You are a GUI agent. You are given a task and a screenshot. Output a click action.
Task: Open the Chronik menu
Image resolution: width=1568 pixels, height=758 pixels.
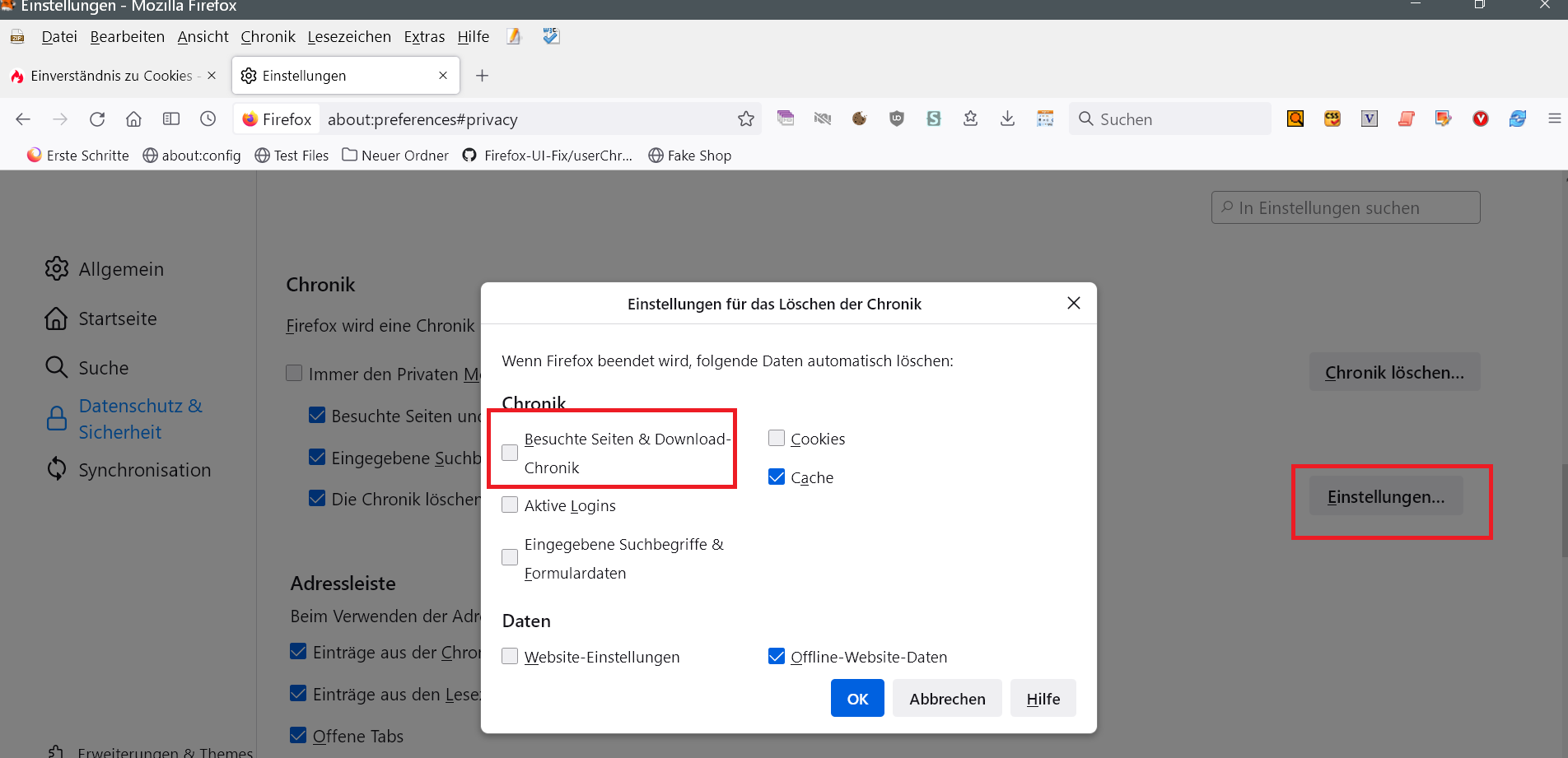(268, 37)
